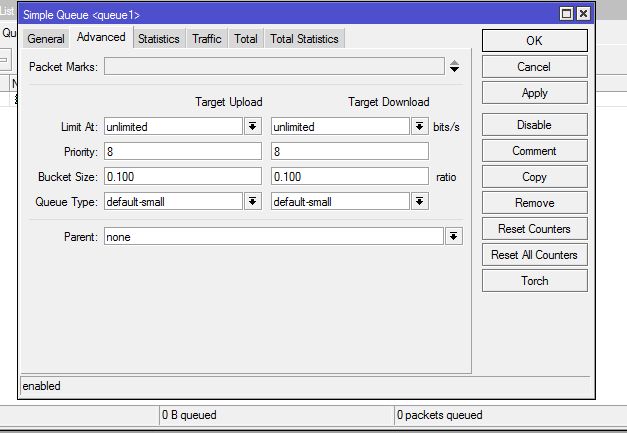The width and height of the screenshot is (627, 433).
Task: Click the 'enabled' status text
Action: 42,386
